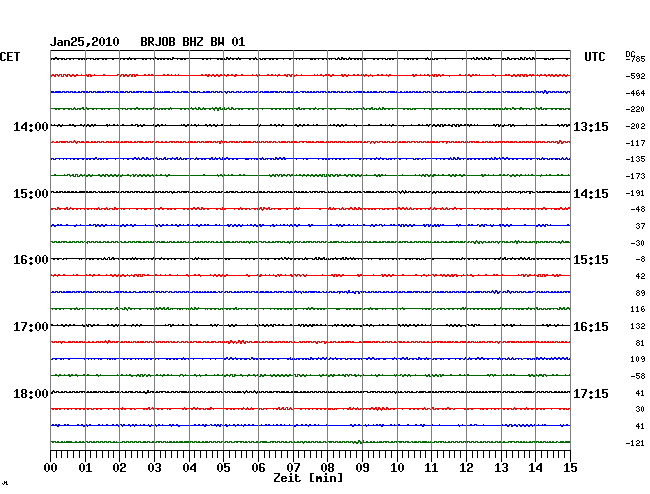Click the 02 minute axis label
Image resolution: width=650 pixels, height=494 pixels.
119,468
